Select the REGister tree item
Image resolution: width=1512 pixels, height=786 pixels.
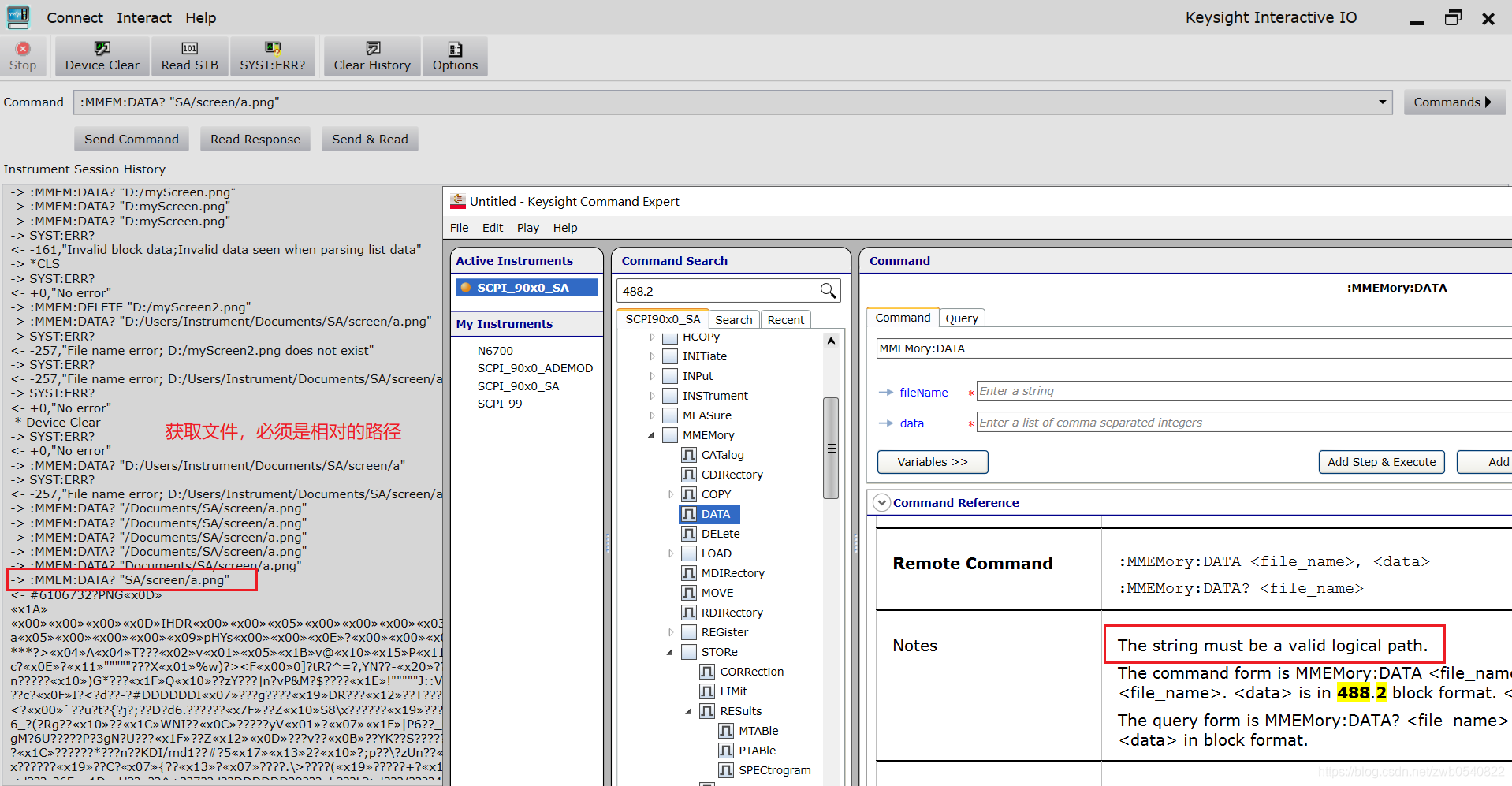pos(724,632)
